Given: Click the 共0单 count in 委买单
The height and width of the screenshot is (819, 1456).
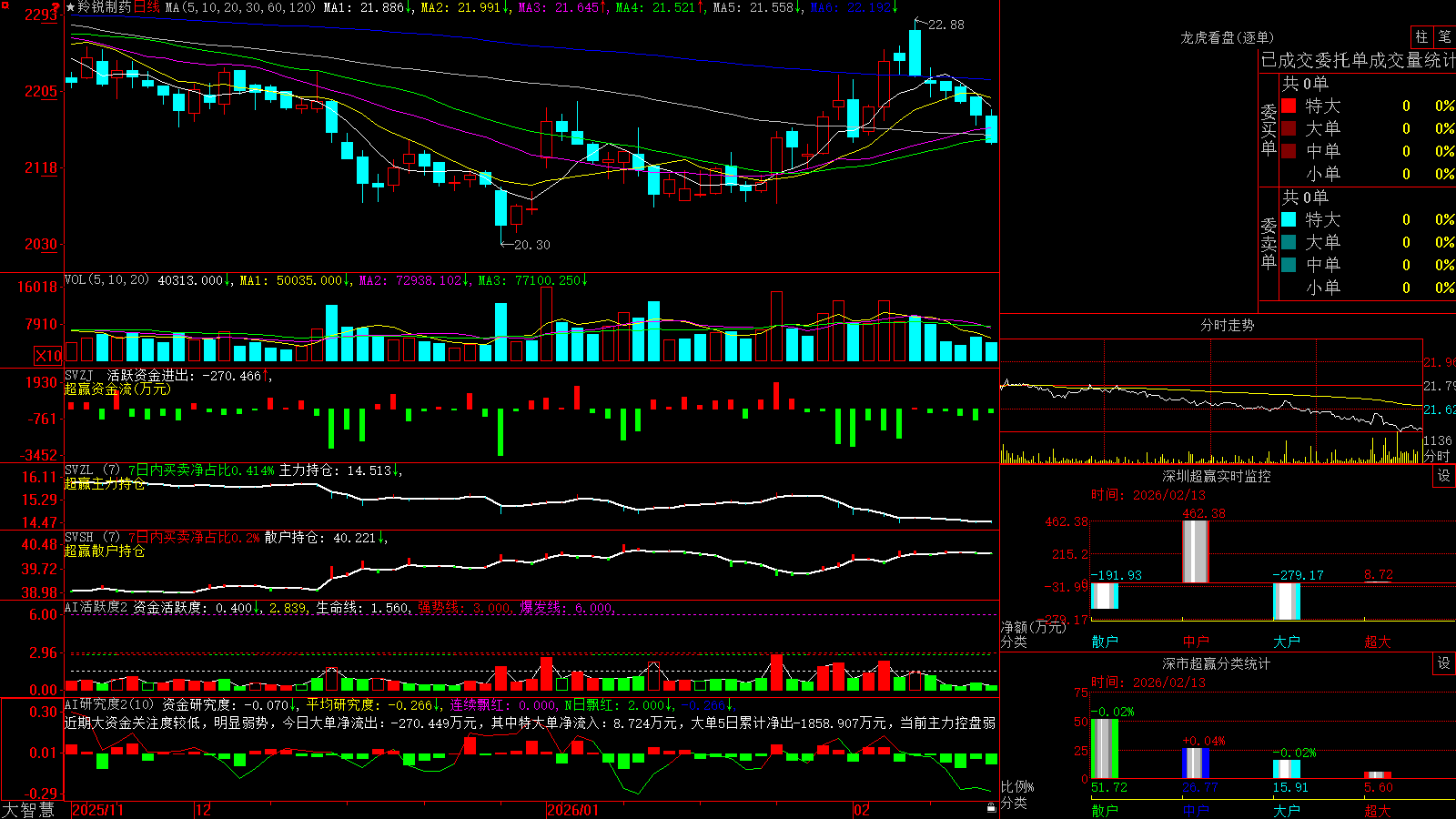Looking at the screenshot, I should (x=1306, y=84).
